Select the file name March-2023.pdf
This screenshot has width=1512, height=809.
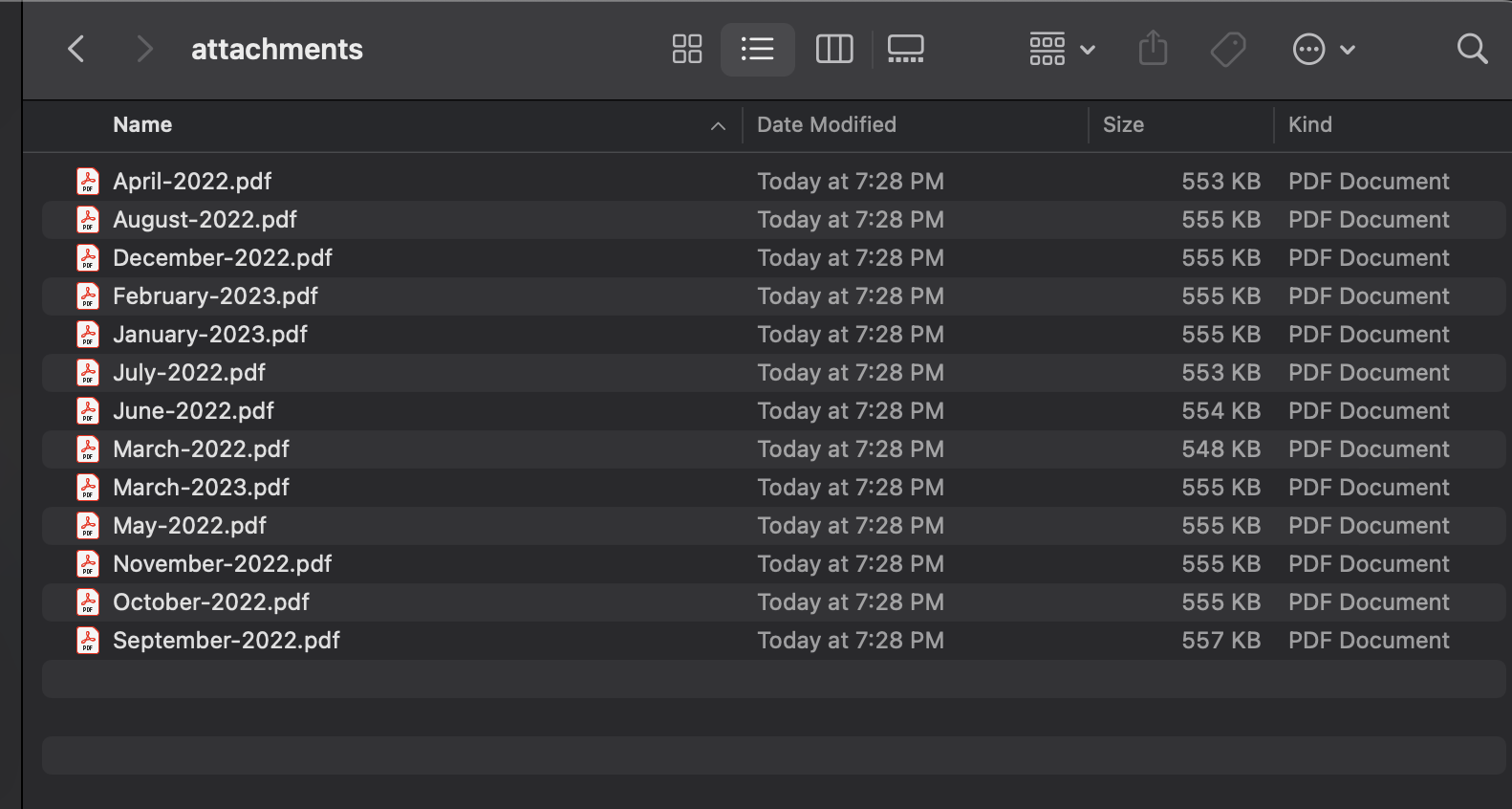click(x=201, y=488)
